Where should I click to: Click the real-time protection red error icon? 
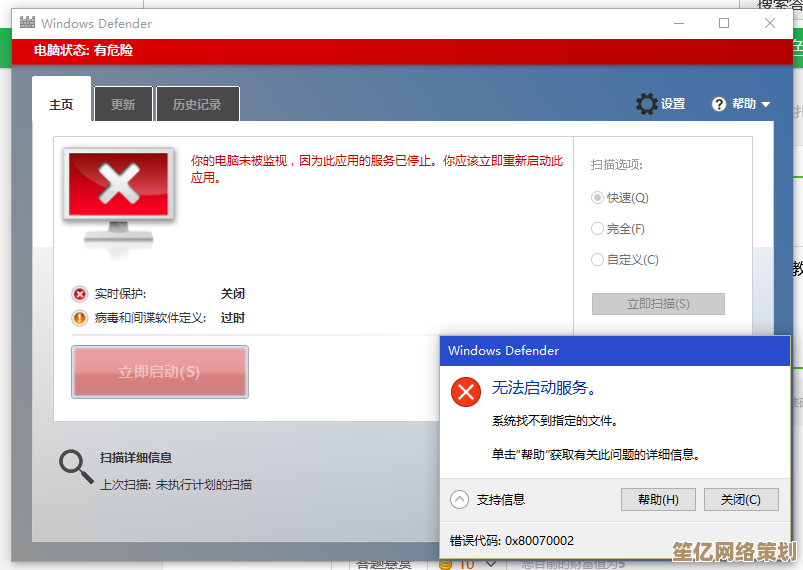pos(80,294)
